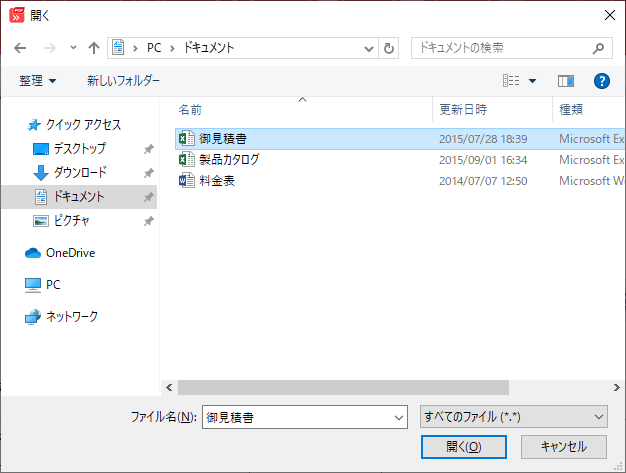Viewport: 626px width, 473px height.
Task: Click the date 2015/09/01 16:34
Action: (483, 160)
